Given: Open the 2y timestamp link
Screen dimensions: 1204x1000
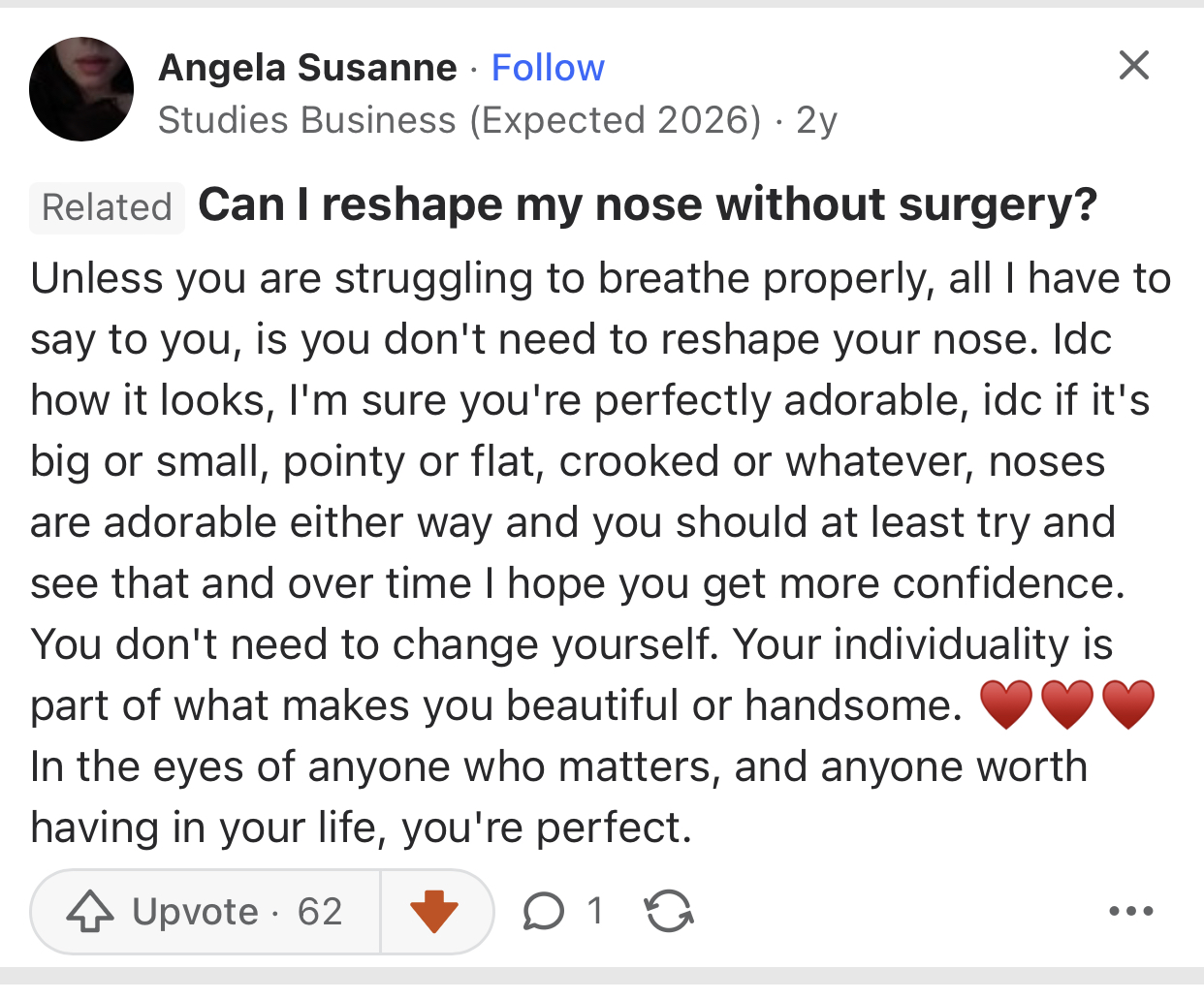Looking at the screenshot, I should click(816, 120).
